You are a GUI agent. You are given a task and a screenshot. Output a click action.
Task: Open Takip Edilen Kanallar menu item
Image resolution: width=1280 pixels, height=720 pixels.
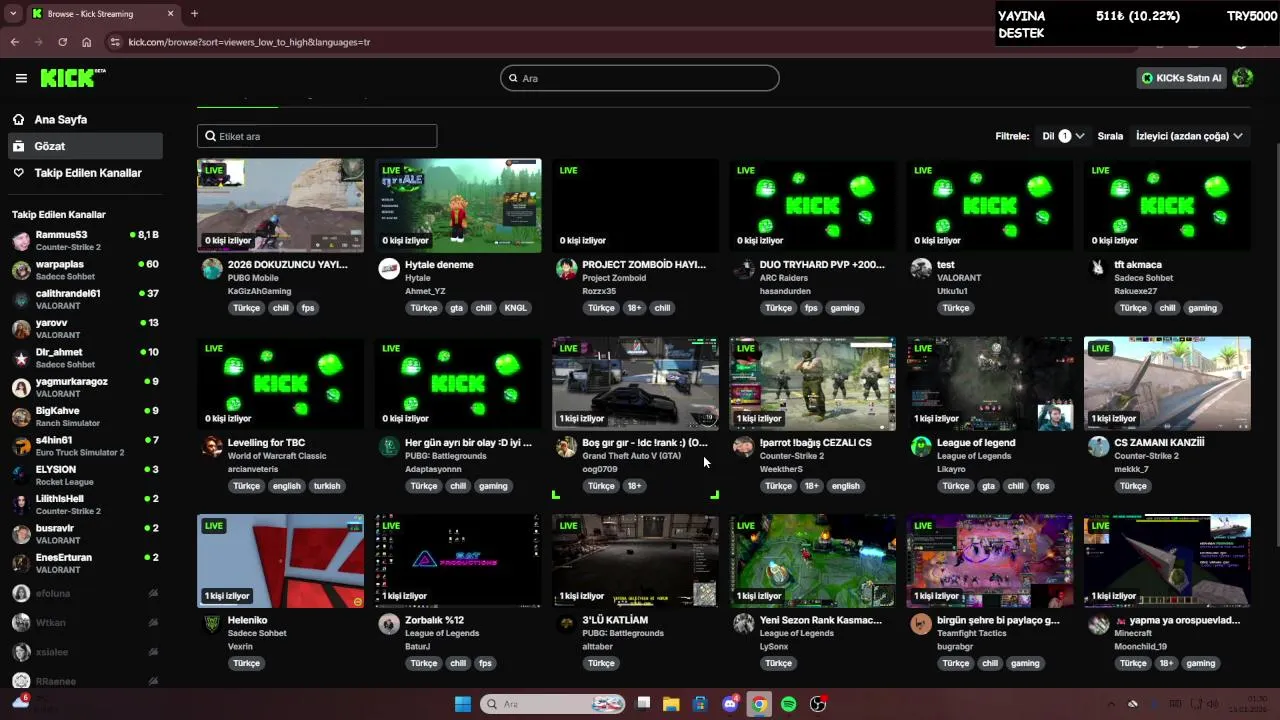pyautogui.click(x=84, y=173)
